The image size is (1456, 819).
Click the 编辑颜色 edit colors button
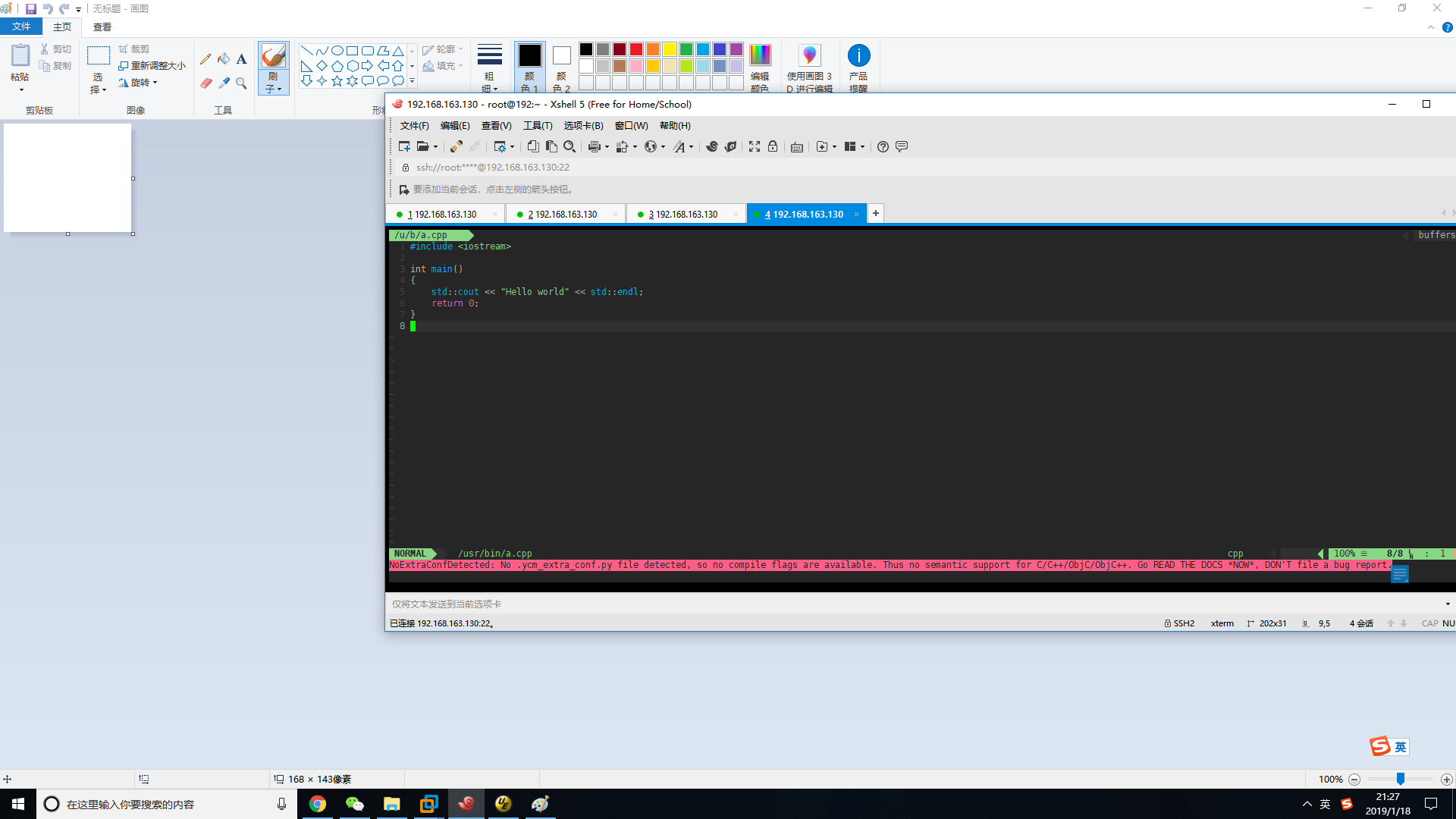760,65
